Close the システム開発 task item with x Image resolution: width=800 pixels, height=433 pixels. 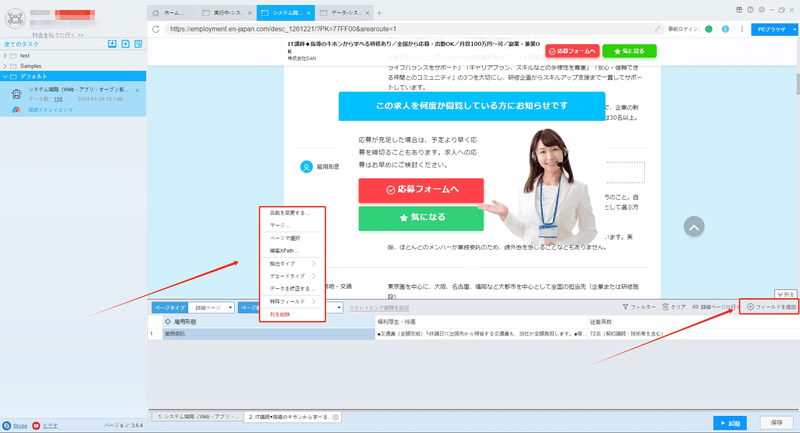137,90
